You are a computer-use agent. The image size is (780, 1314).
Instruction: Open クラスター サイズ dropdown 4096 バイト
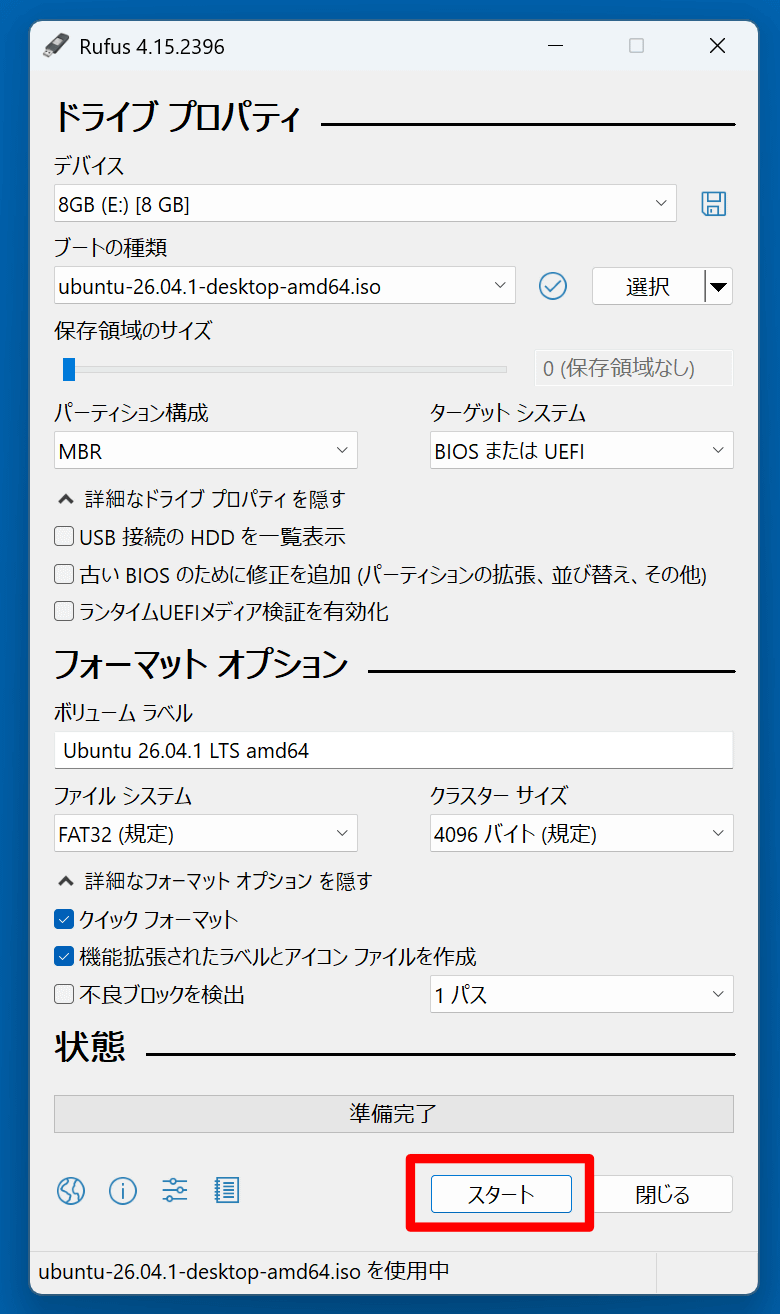tap(581, 833)
